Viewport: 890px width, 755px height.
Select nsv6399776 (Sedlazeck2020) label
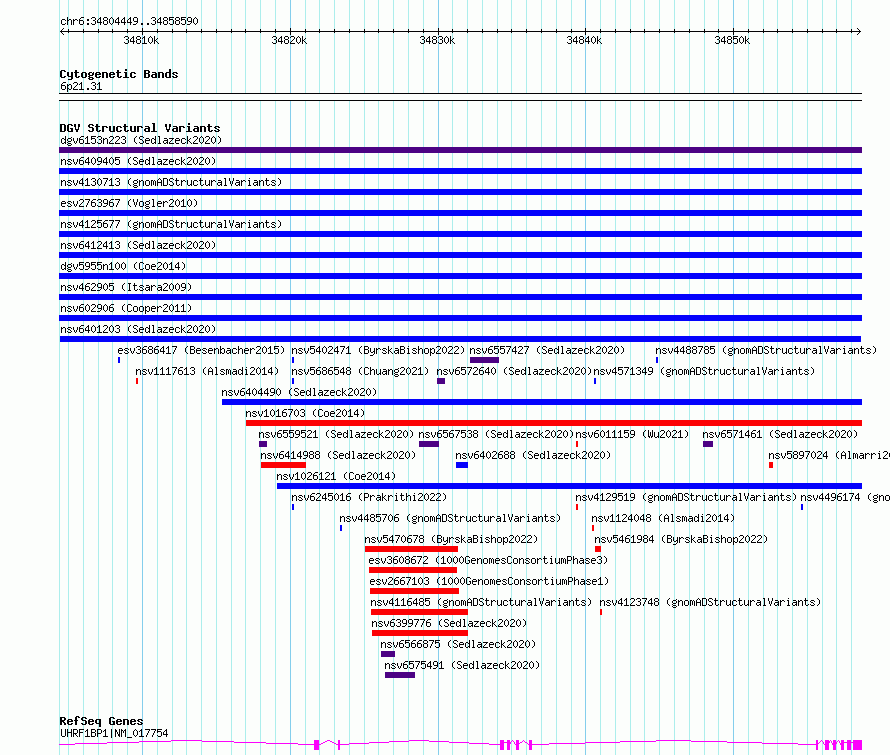pos(449,623)
